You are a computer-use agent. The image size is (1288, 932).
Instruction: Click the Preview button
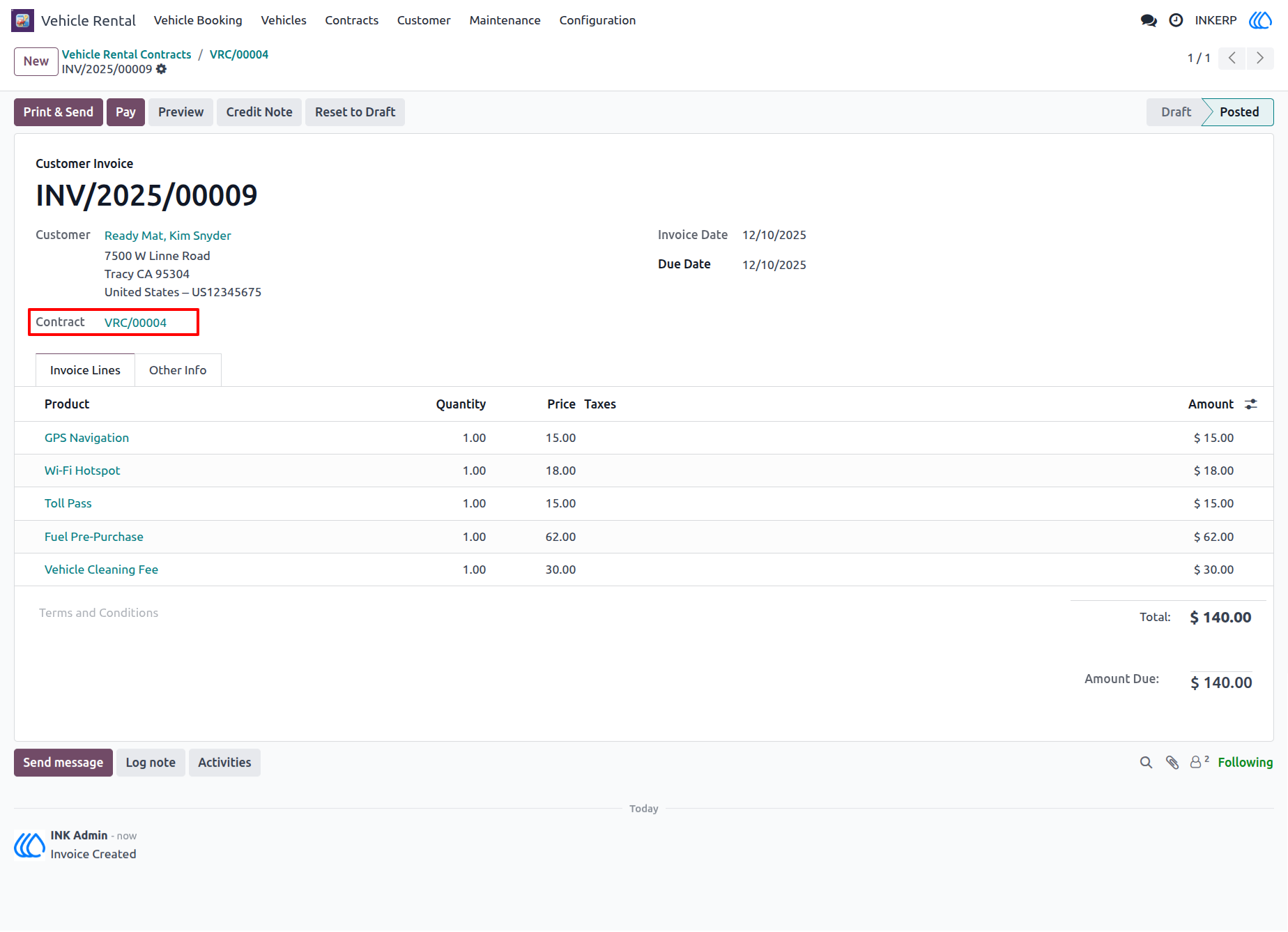[x=181, y=112]
